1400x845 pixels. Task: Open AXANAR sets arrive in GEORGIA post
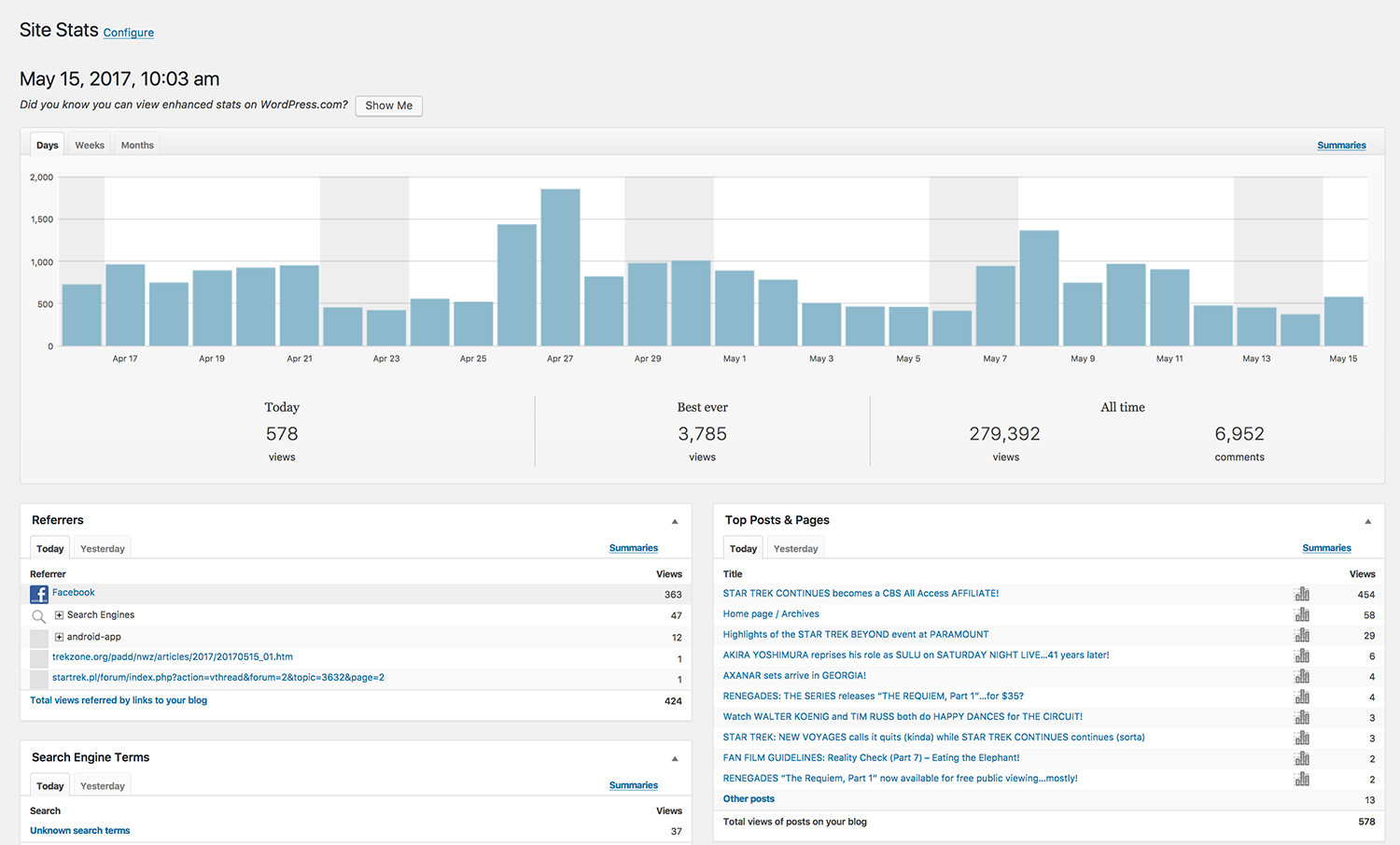[794, 676]
